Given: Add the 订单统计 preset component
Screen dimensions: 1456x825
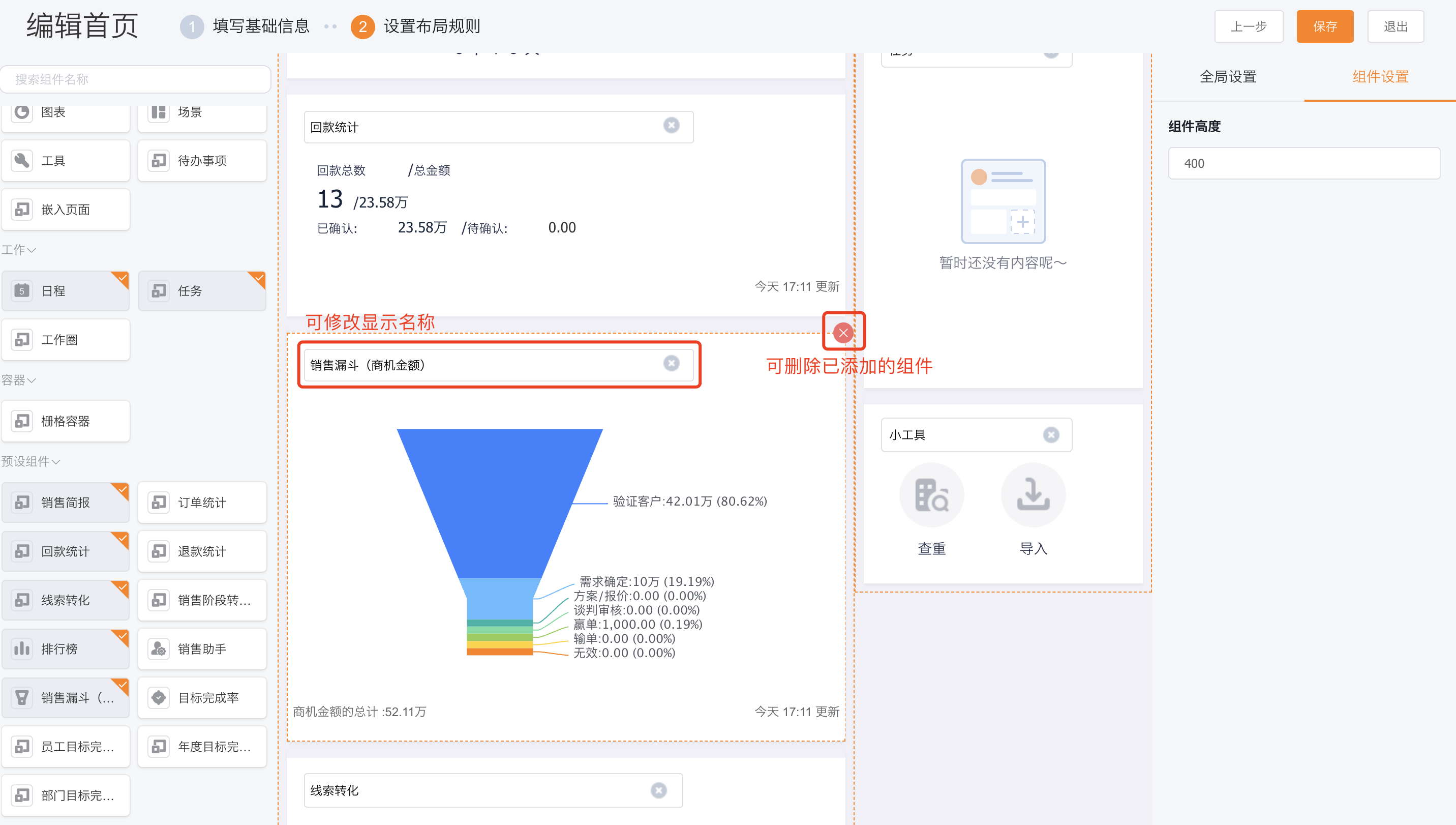Looking at the screenshot, I should click(202, 503).
